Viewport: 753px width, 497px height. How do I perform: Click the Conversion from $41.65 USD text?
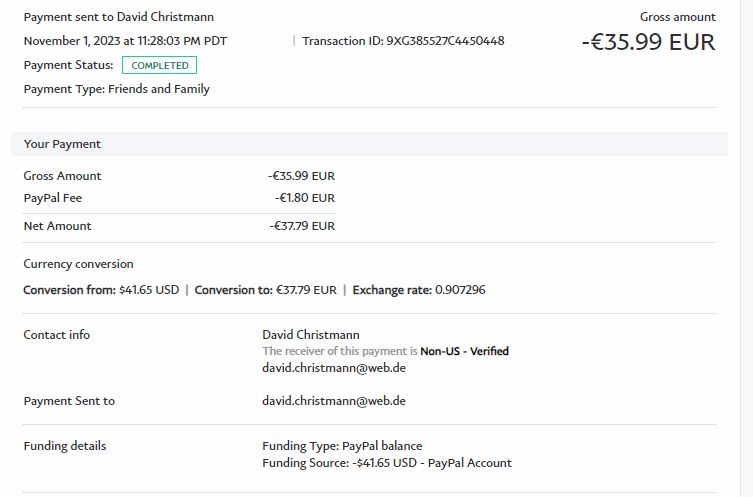pyautogui.click(x=101, y=290)
